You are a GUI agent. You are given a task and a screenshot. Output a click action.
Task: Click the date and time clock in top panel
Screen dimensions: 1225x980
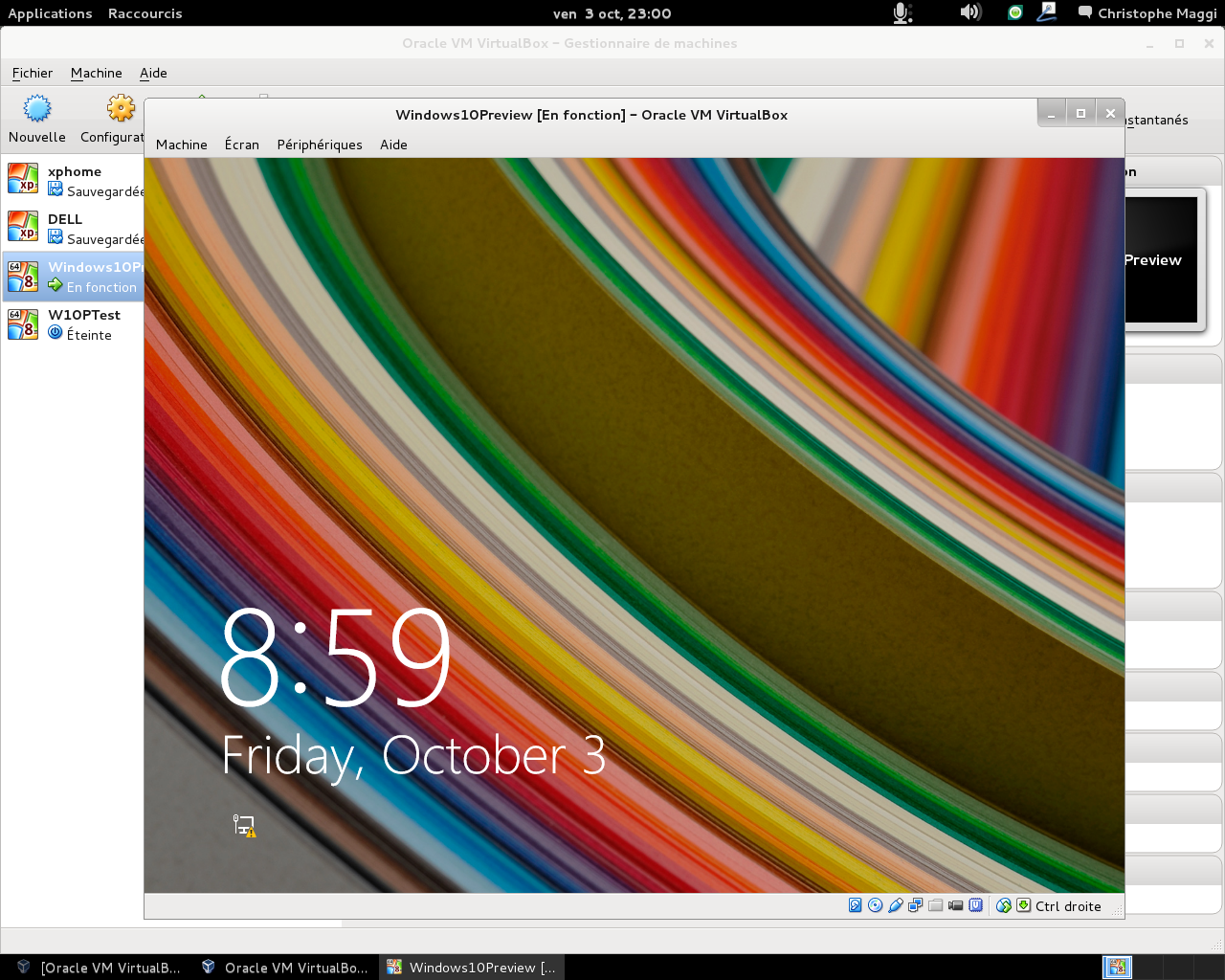pyautogui.click(x=612, y=13)
